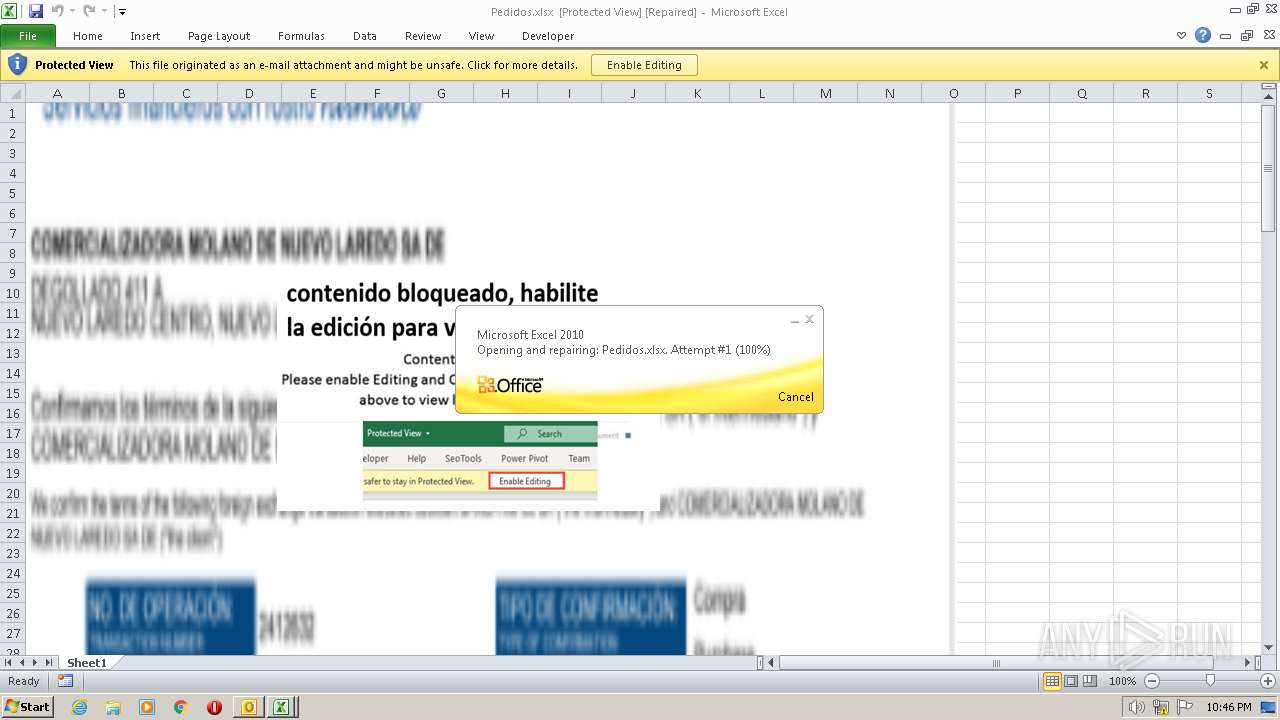The width and height of the screenshot is (1280, 720).
Task: Switch to Page Break Preview button
Action: click(x=1090, y=681)
